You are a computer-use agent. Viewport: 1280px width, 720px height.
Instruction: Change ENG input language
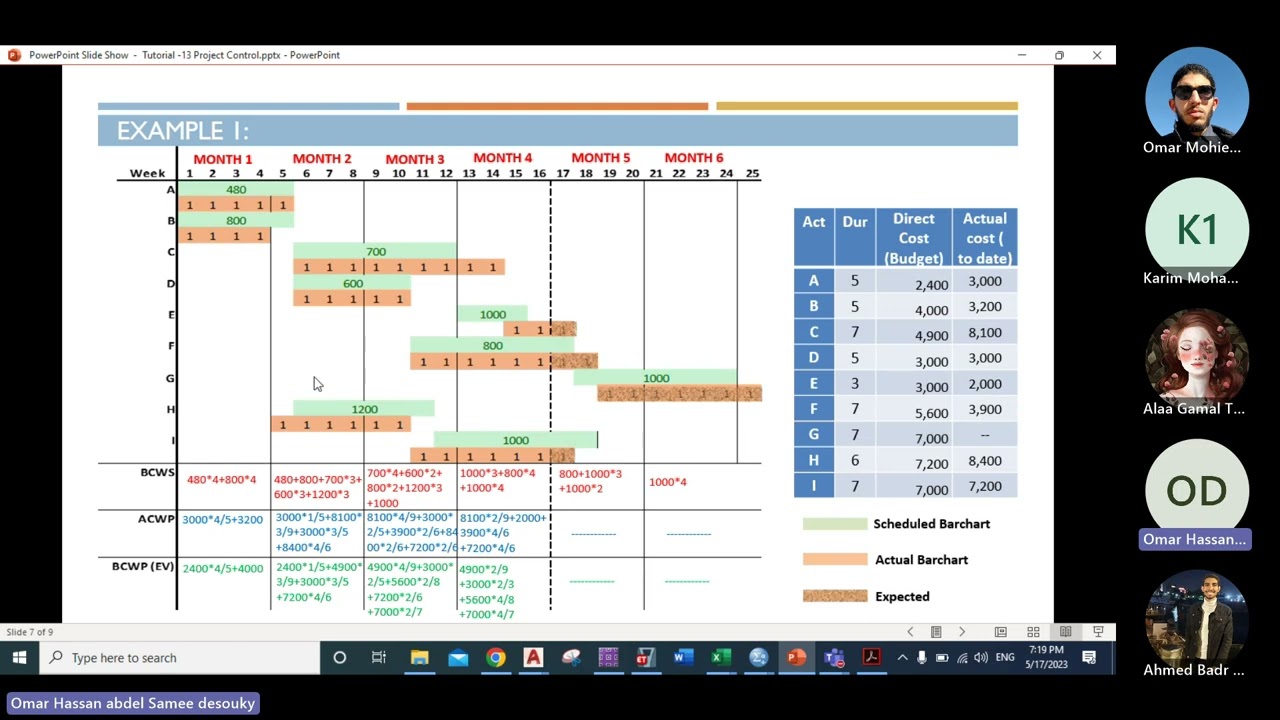coord(1005,657)
